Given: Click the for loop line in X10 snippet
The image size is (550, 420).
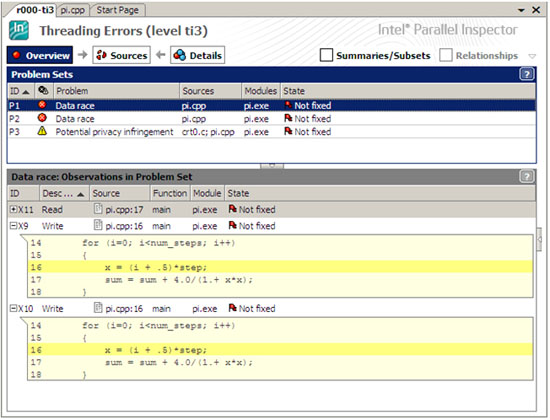Looking at the screenshot, I should click(x=159, y=325).
